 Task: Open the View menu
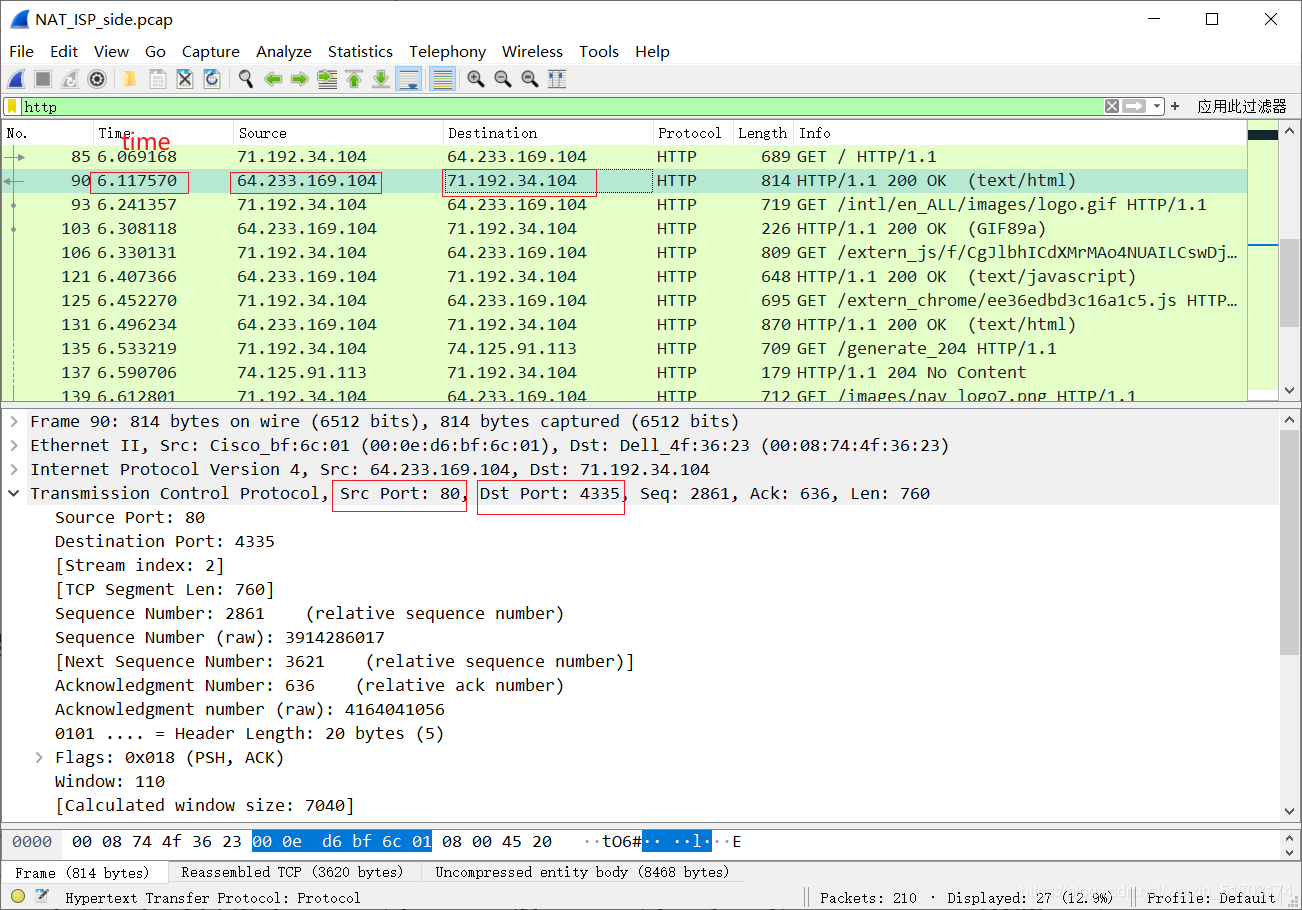point(111,51)
